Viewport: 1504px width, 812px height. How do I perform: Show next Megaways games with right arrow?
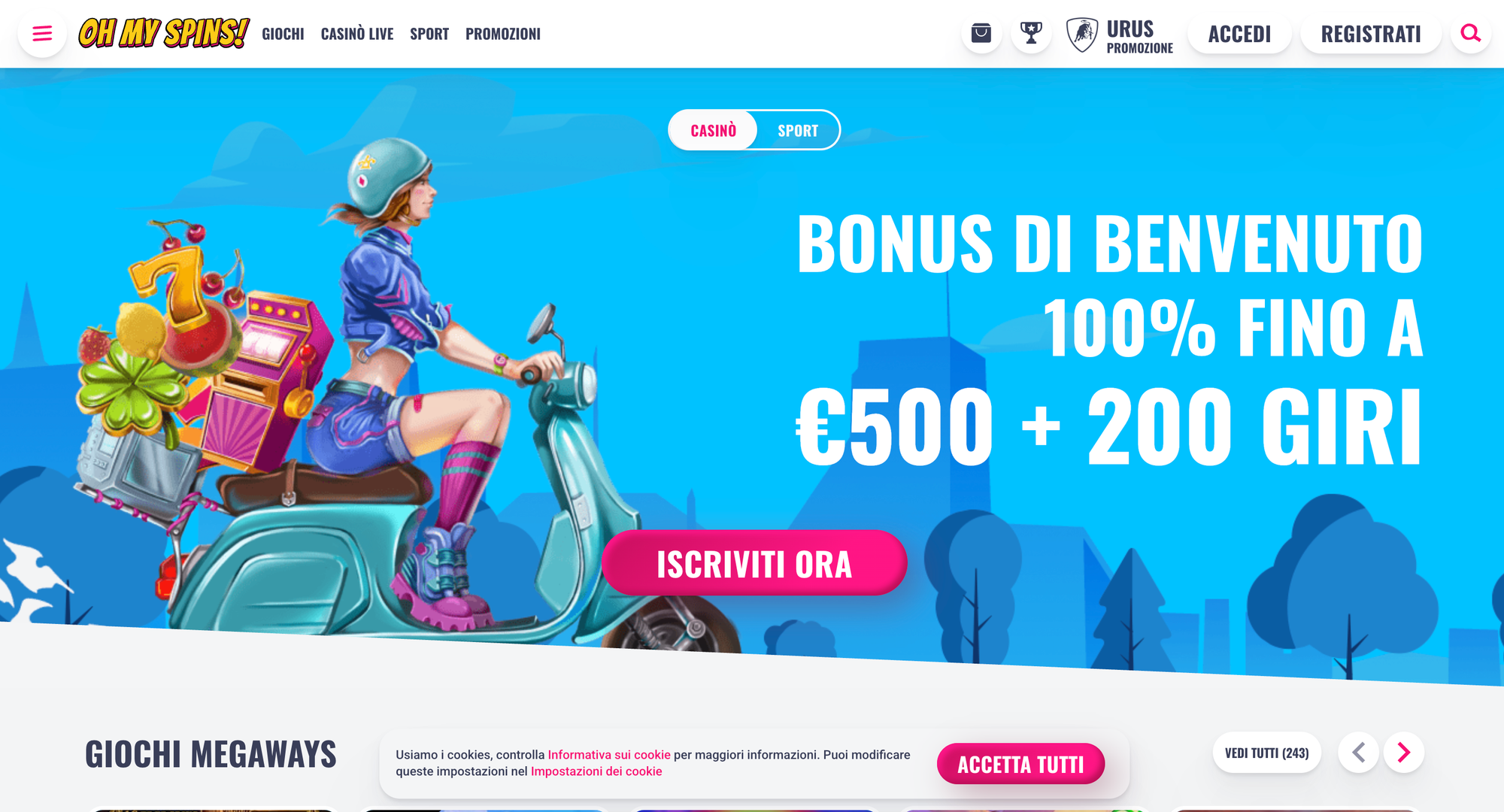click(x=1404, y=753)
